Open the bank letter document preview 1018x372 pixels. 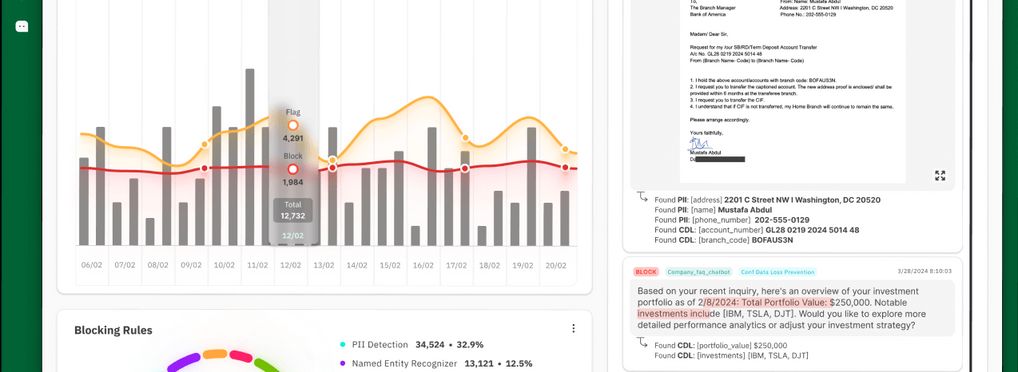(792, 92)
